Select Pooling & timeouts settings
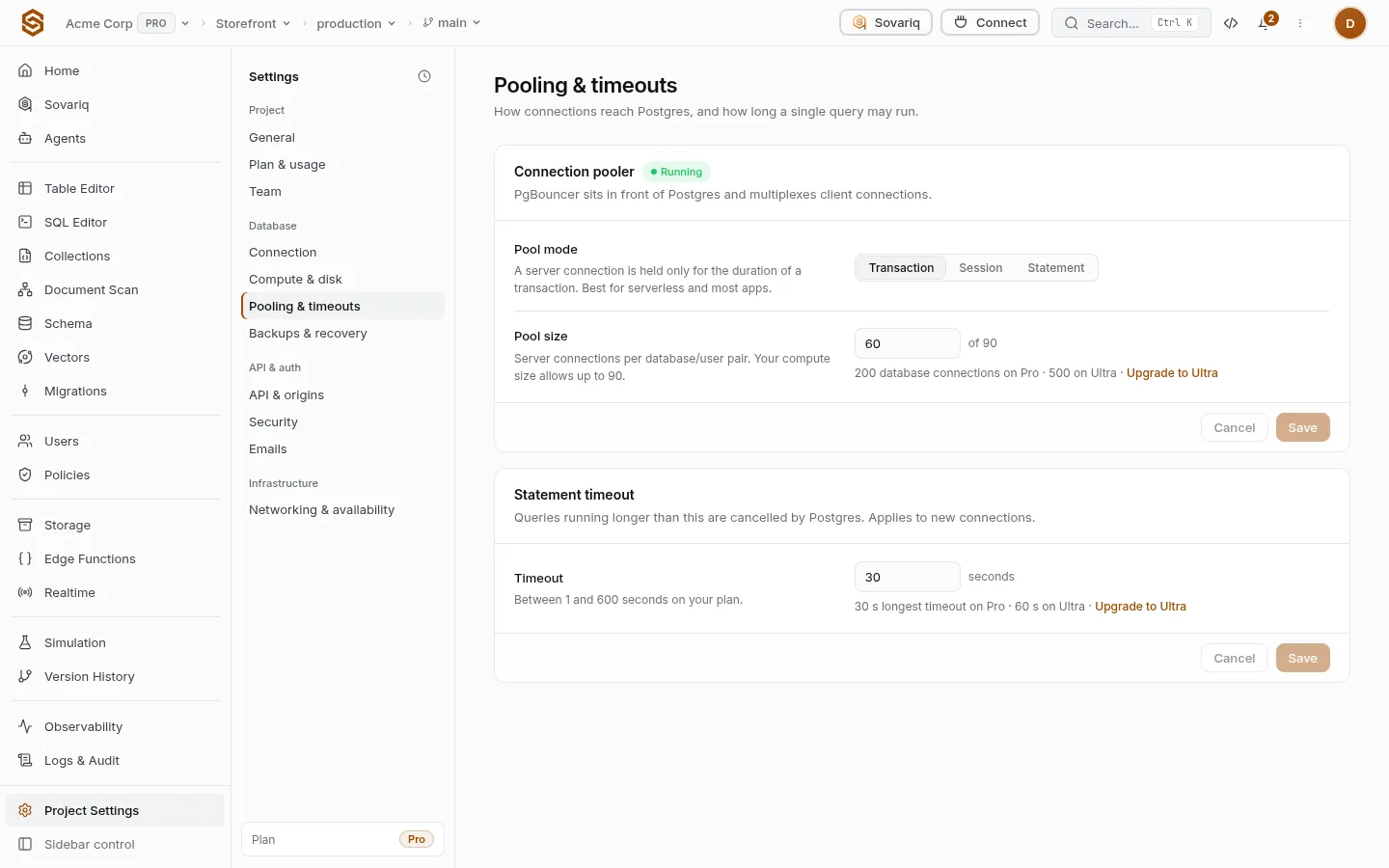 pyautogui.click(x=342, y=307)
